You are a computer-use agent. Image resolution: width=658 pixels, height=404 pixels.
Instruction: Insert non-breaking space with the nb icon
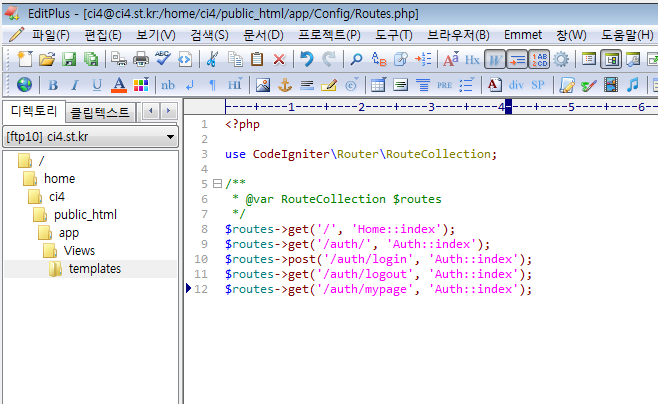168,85
